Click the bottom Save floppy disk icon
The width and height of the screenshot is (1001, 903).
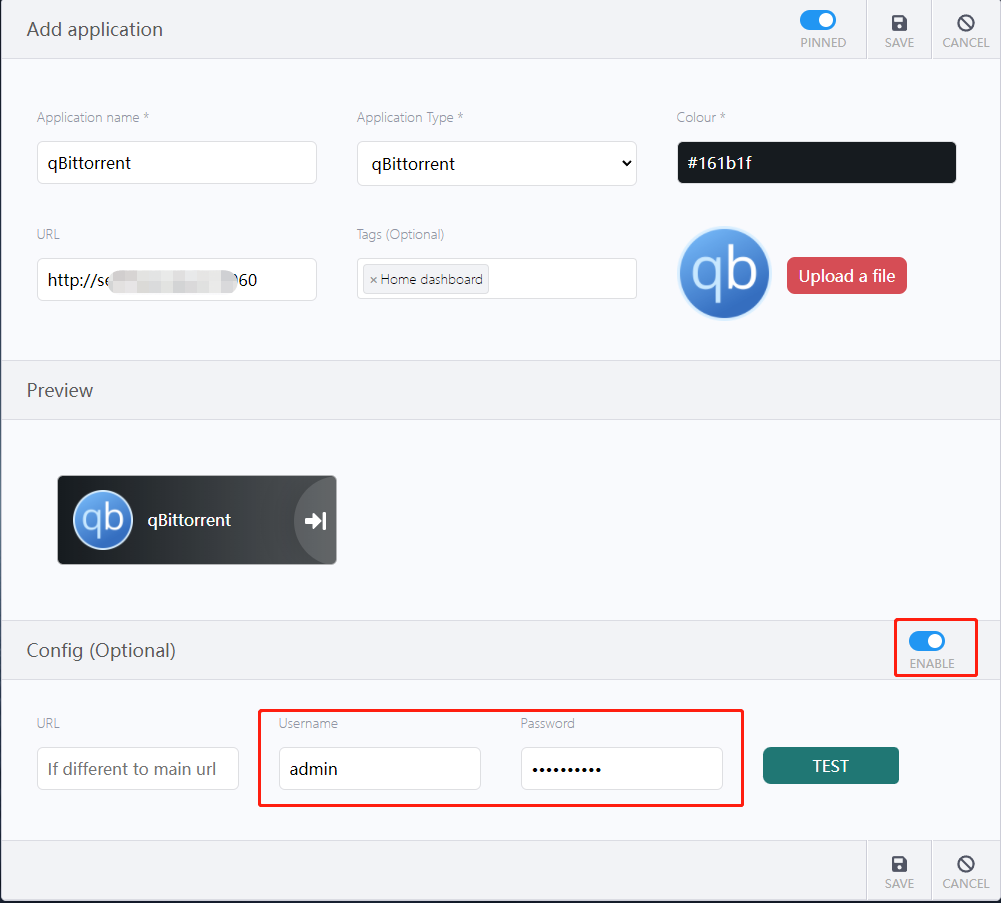pyautogui.click(x=899, y=864)
